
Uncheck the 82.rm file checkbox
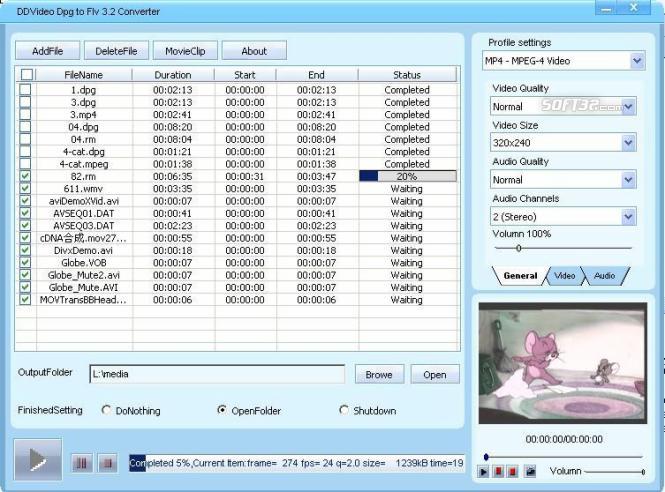(x=25, y=176)
